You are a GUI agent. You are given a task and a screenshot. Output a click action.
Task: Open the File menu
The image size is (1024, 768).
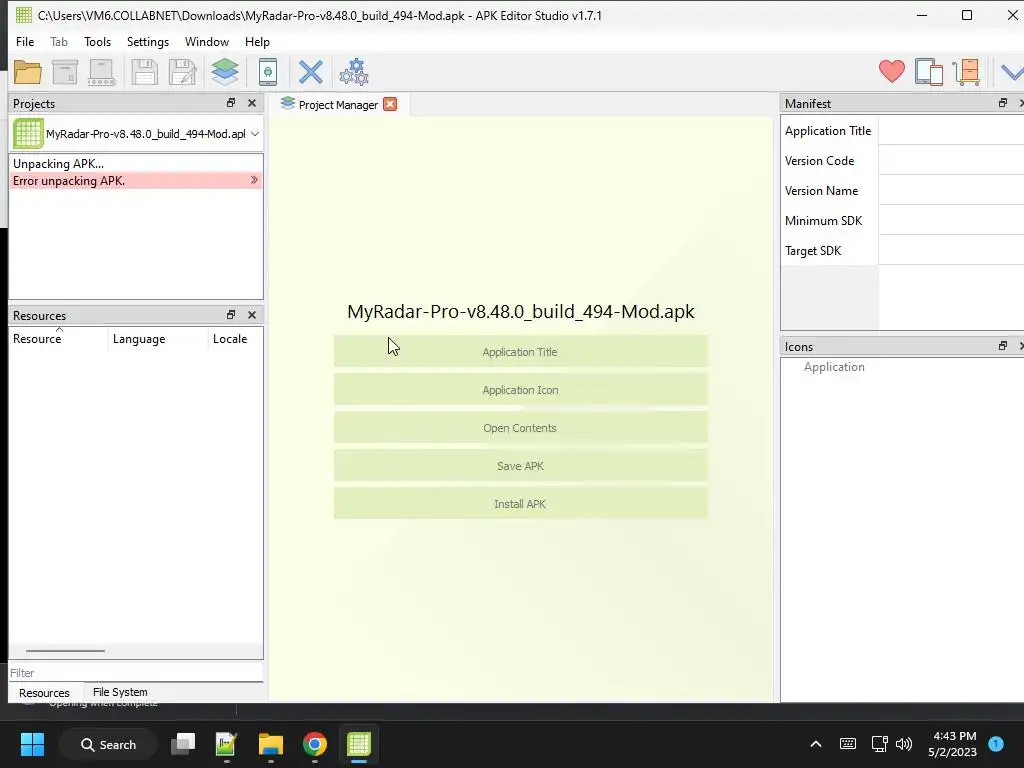point(25,42)
